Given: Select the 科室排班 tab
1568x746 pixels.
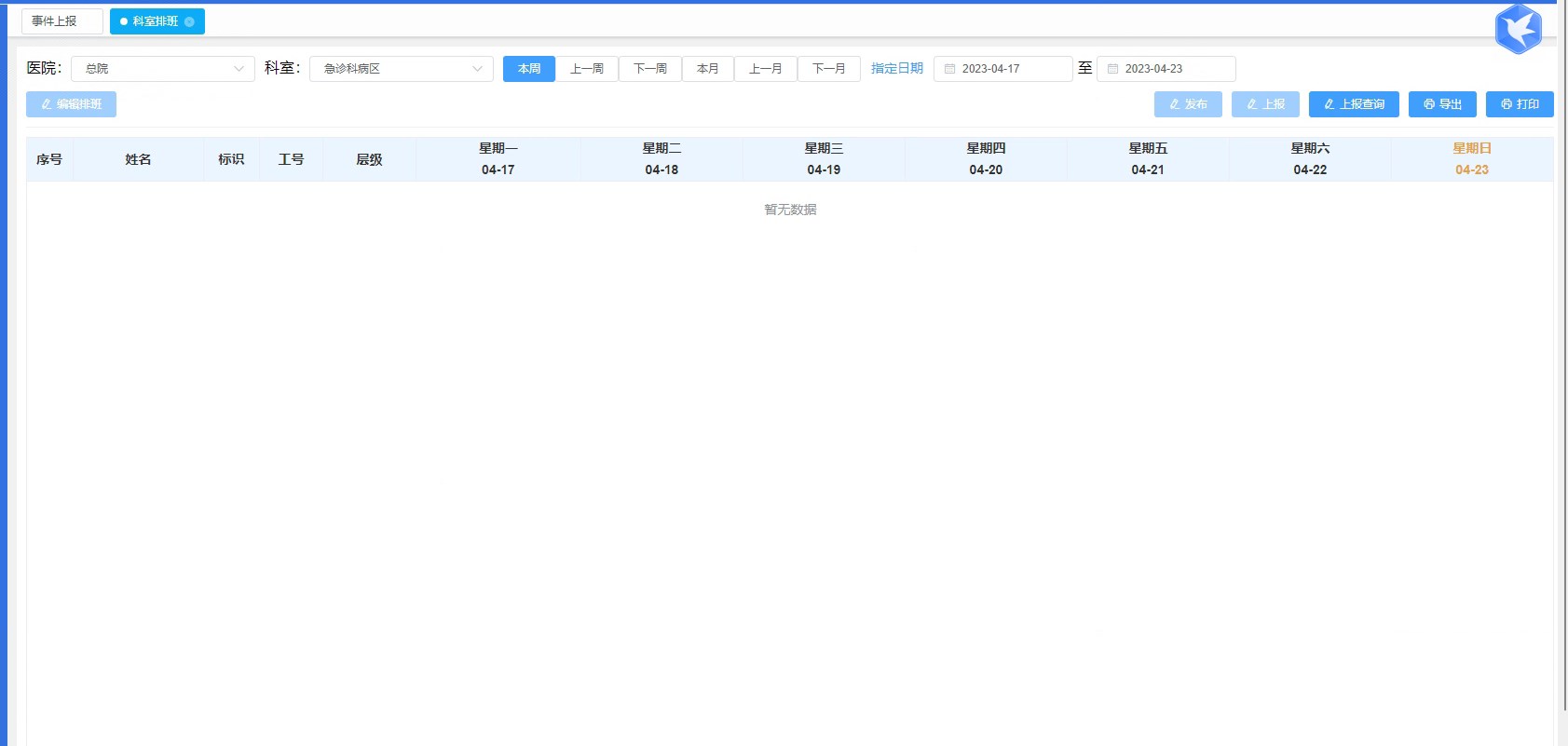Looking at the screenshot, I should [157, 21].
